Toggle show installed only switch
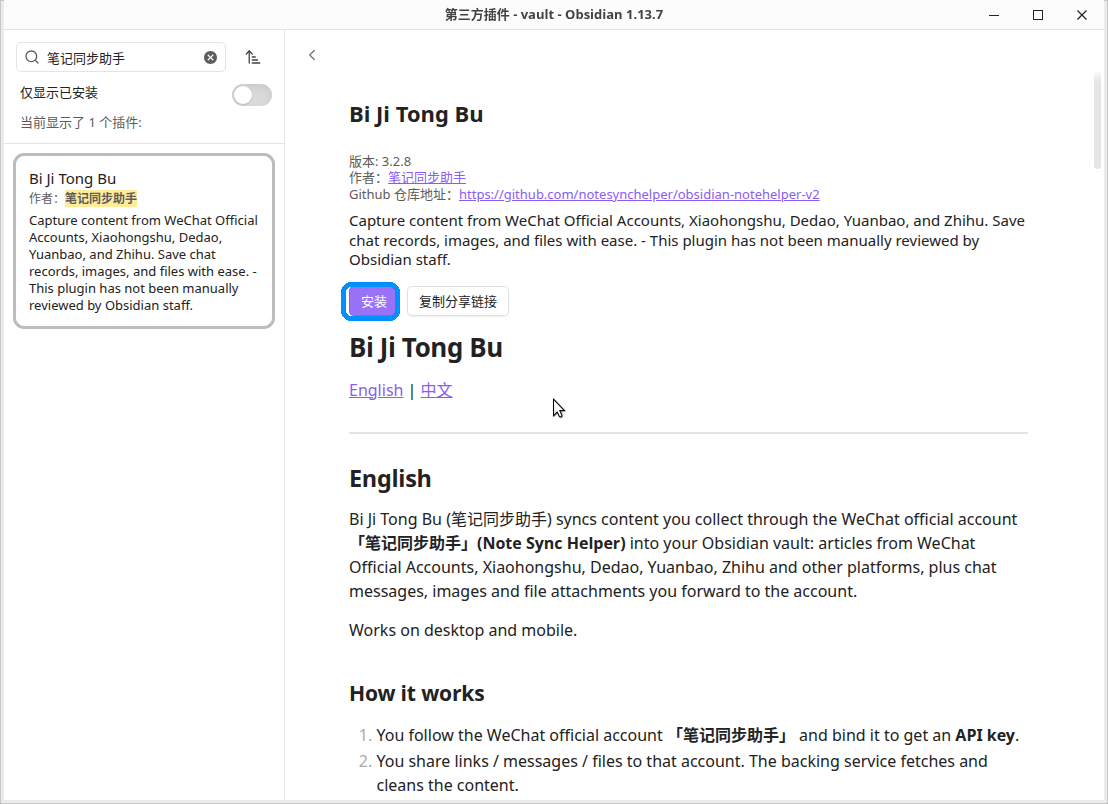 pyautogui.click(x=252, y=95)
